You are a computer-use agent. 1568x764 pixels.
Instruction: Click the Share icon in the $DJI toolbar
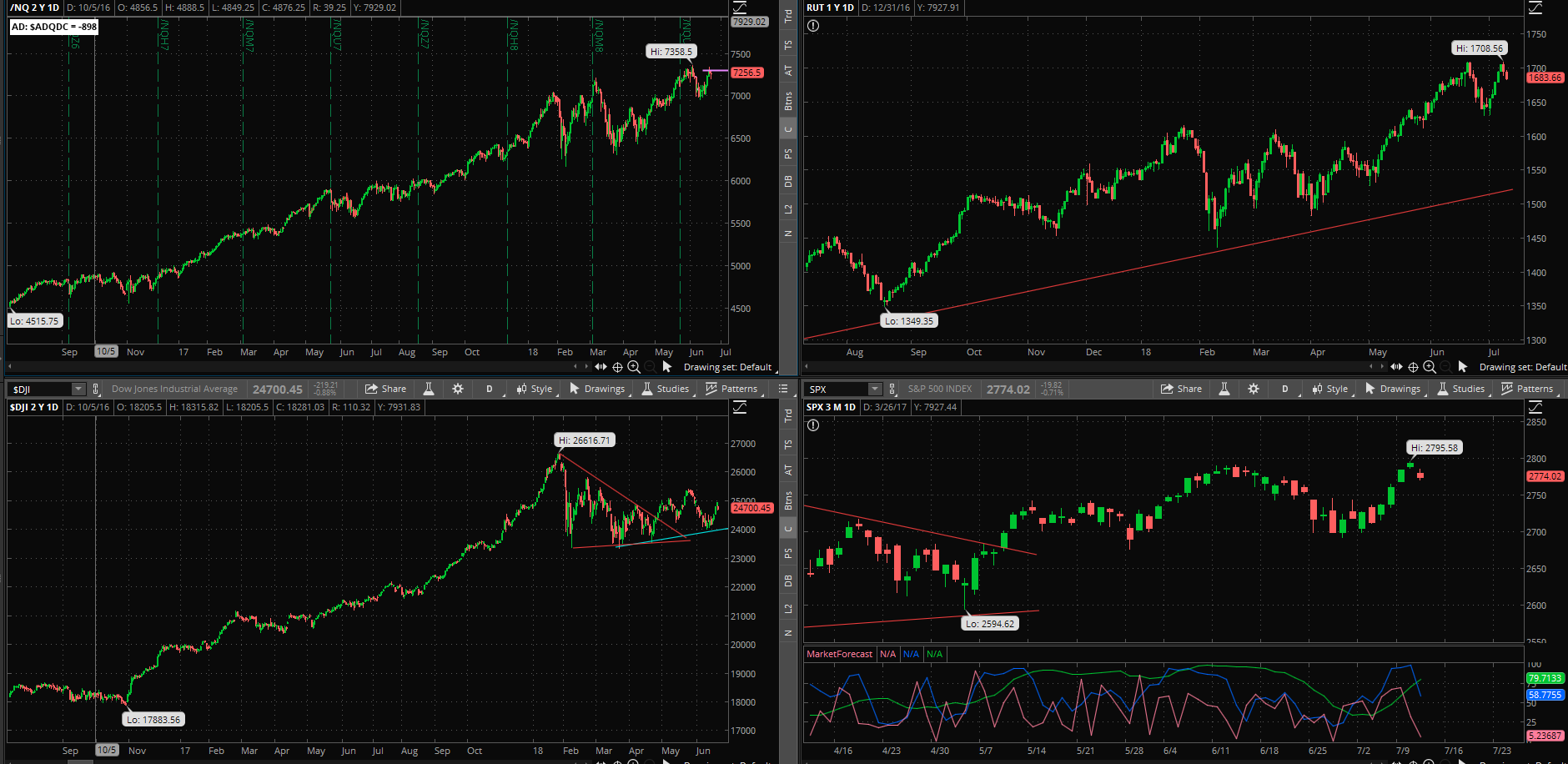(x=371, y=389)
